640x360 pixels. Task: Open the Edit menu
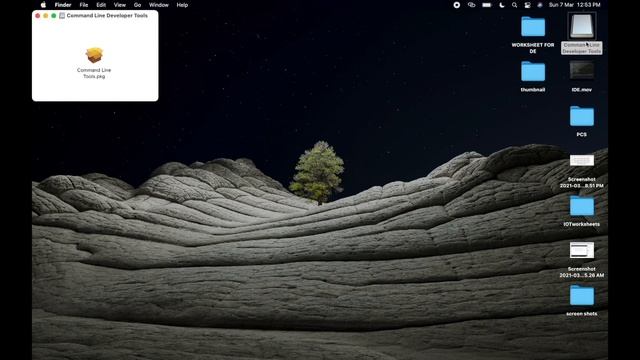click(101, 5)
